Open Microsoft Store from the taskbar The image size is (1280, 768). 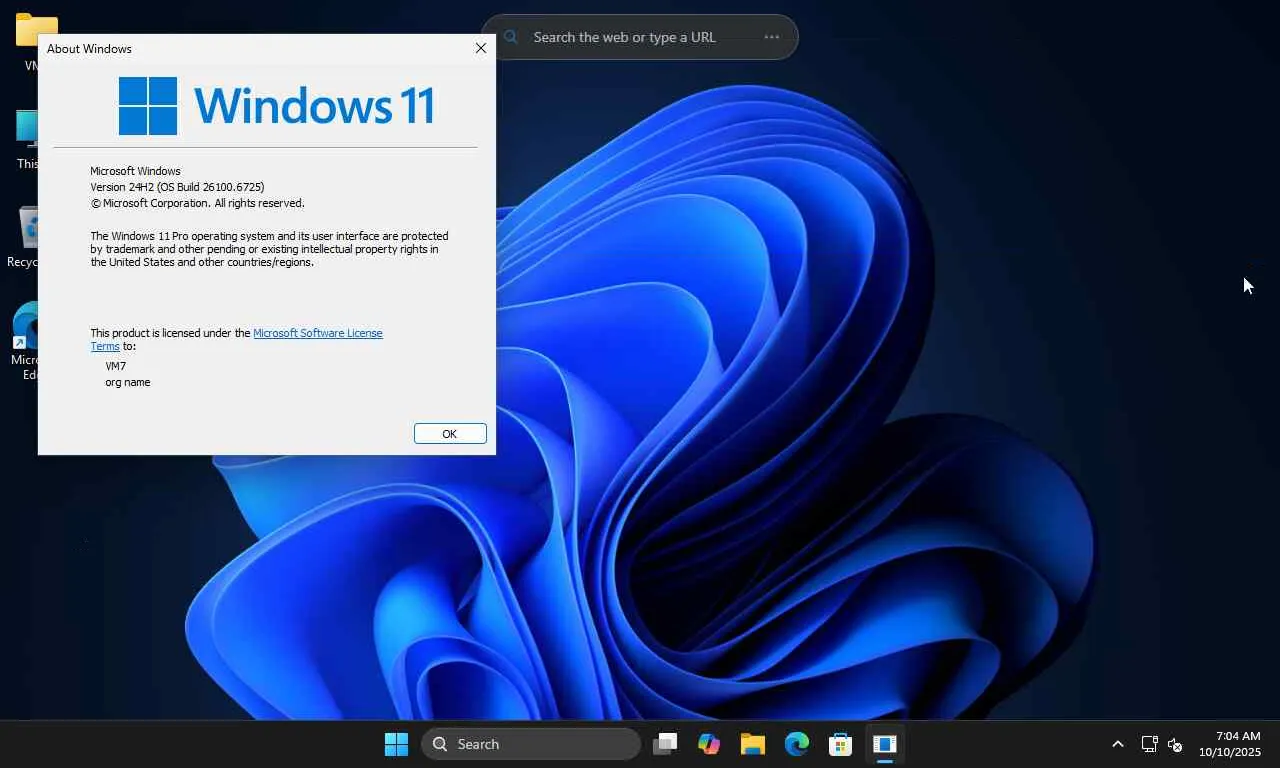[x=841, y=744]
